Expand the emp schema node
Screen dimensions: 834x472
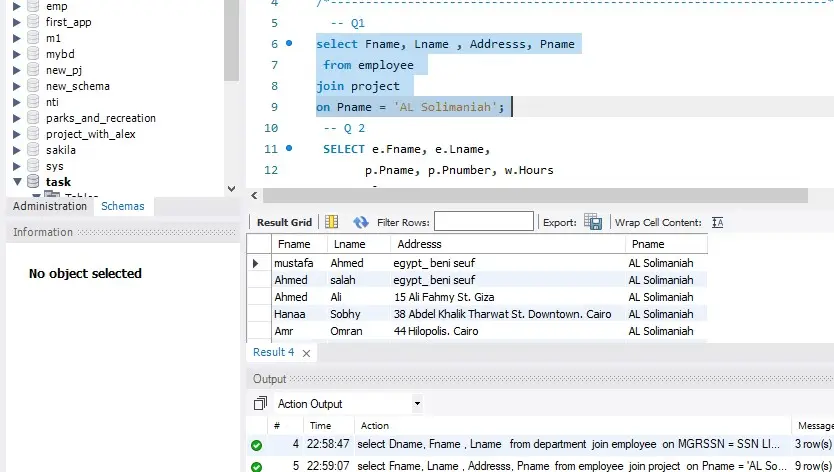17,6
